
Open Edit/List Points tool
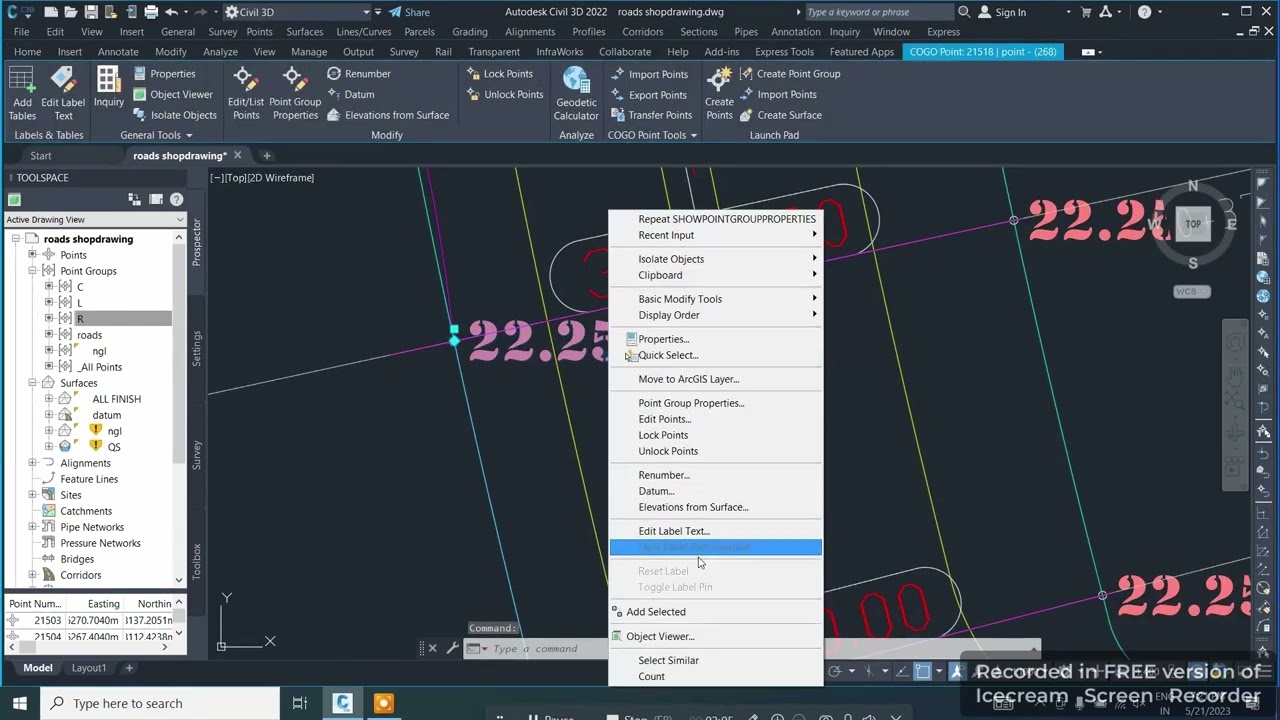click(245, 93)
